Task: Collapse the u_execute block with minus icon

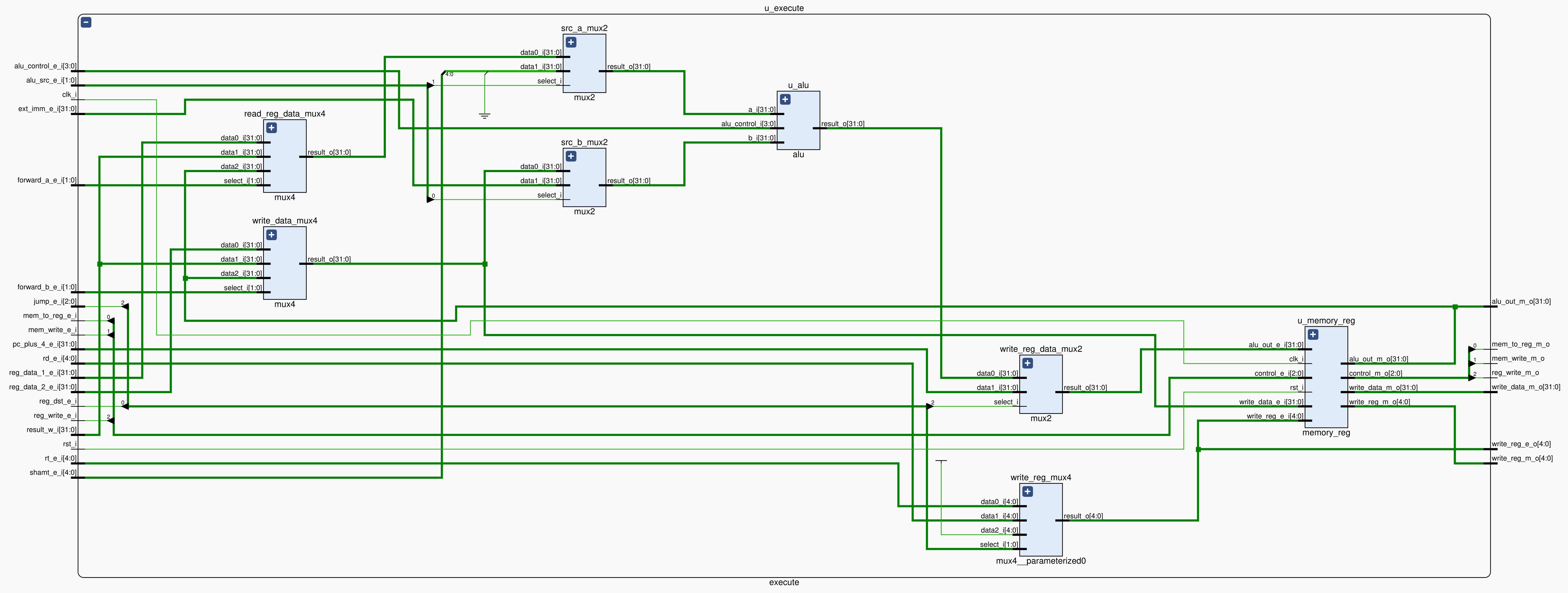Action: (x=86, y=23)
